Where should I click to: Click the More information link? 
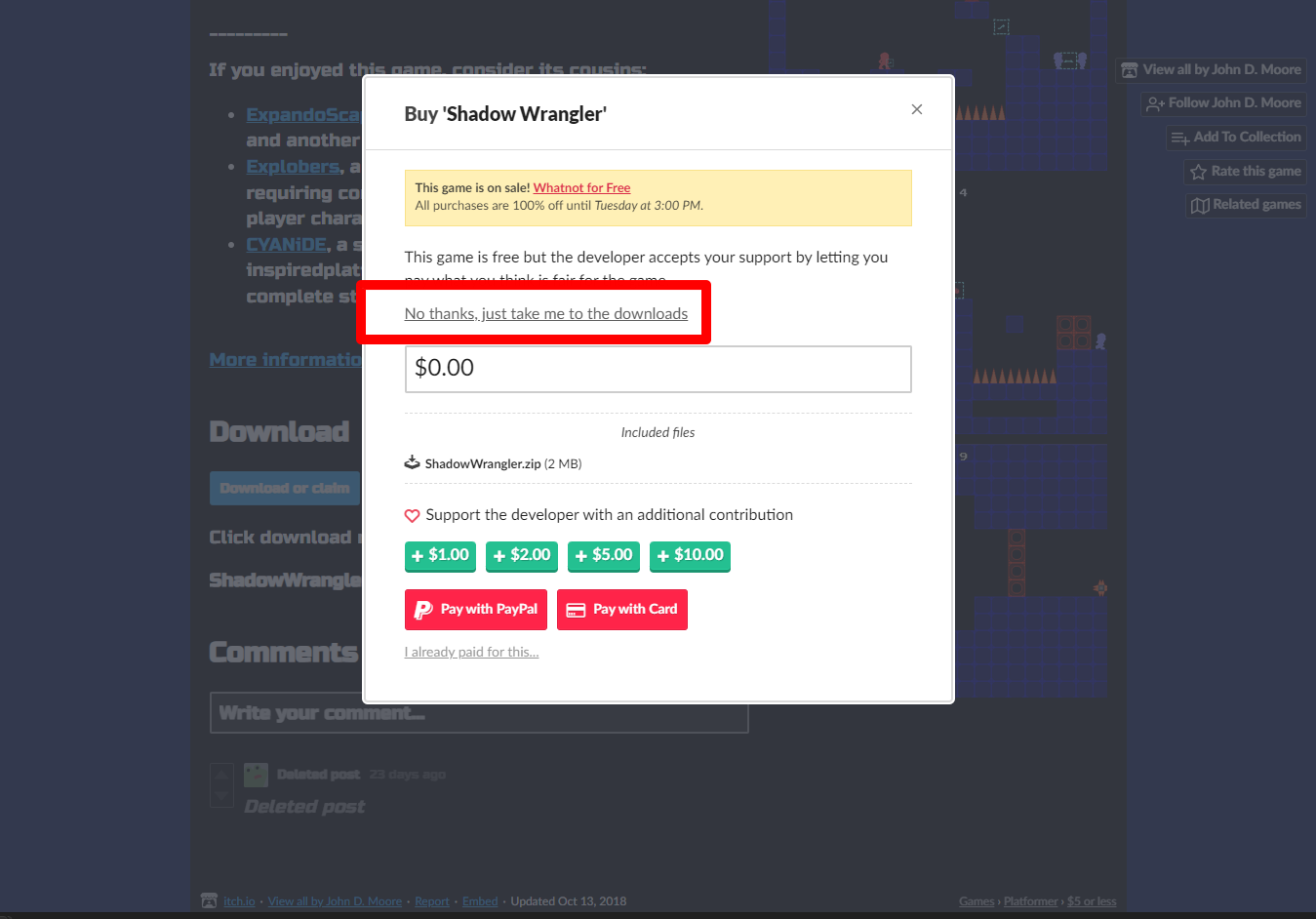[285, 359]
